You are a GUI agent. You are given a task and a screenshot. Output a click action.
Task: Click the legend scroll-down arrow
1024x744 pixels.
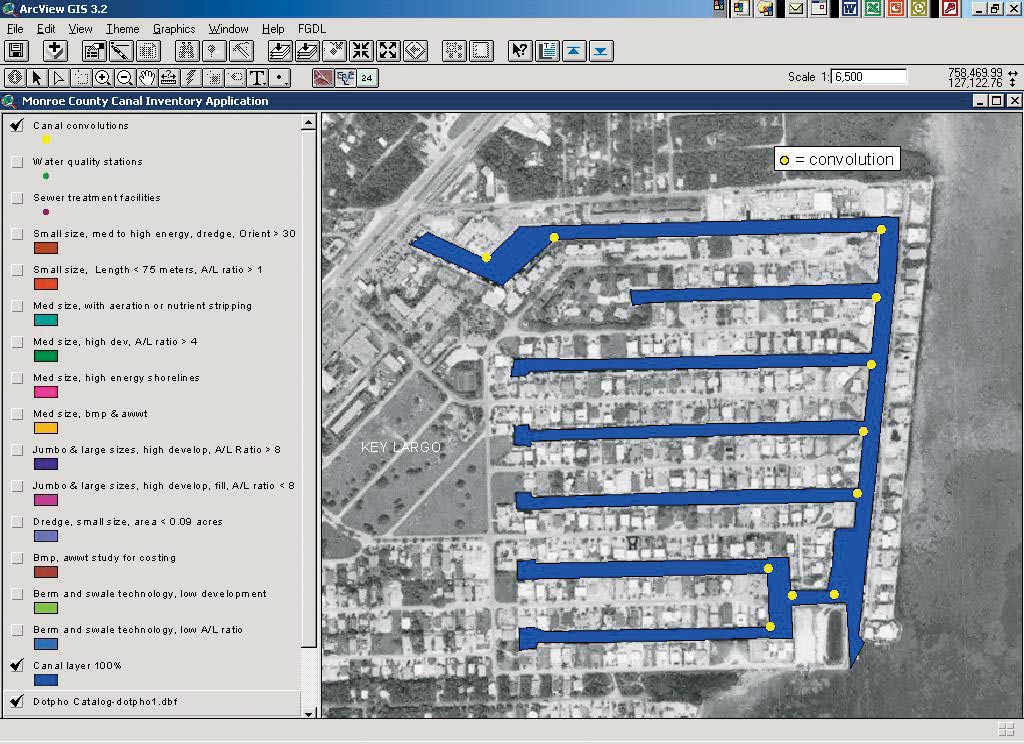pyautogui.click(x=309, y=713)
